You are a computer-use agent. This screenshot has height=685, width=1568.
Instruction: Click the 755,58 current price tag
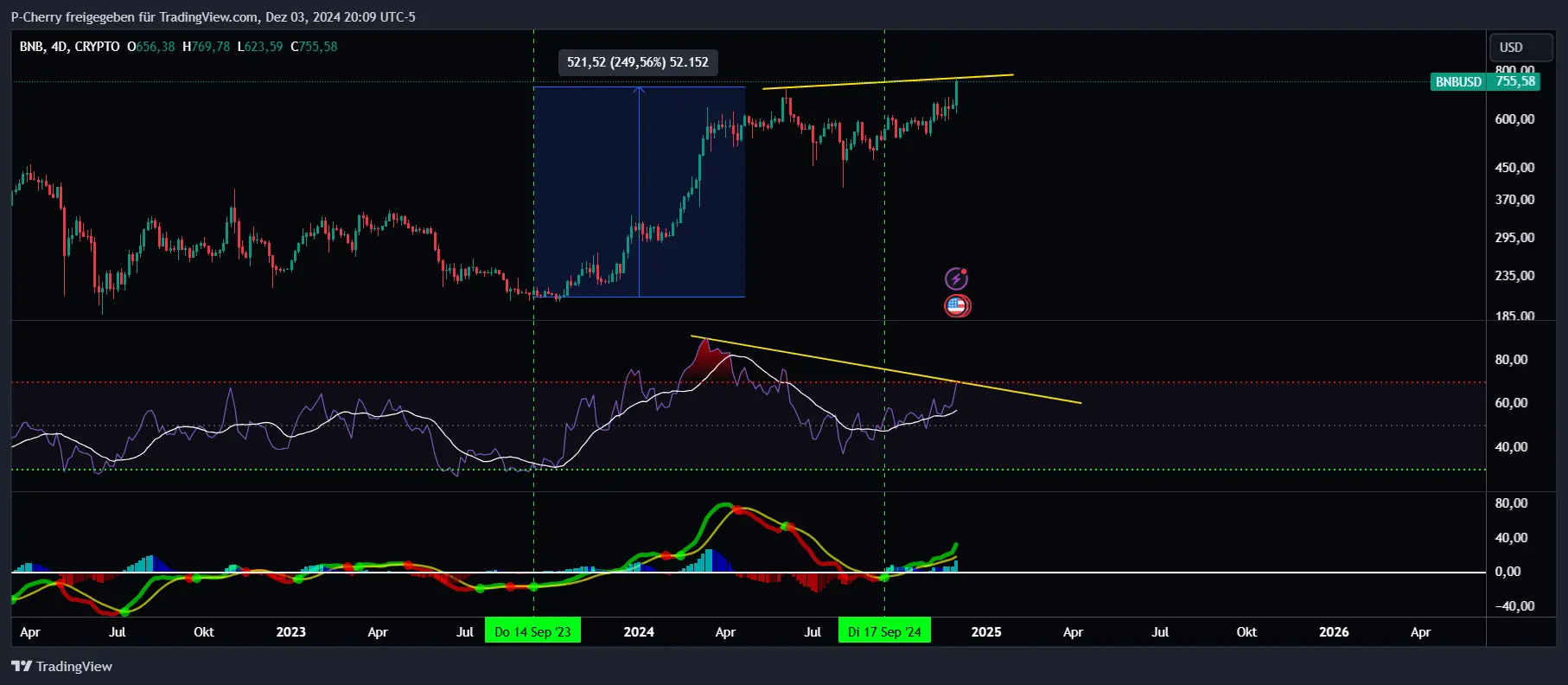tap(1515, 81)
